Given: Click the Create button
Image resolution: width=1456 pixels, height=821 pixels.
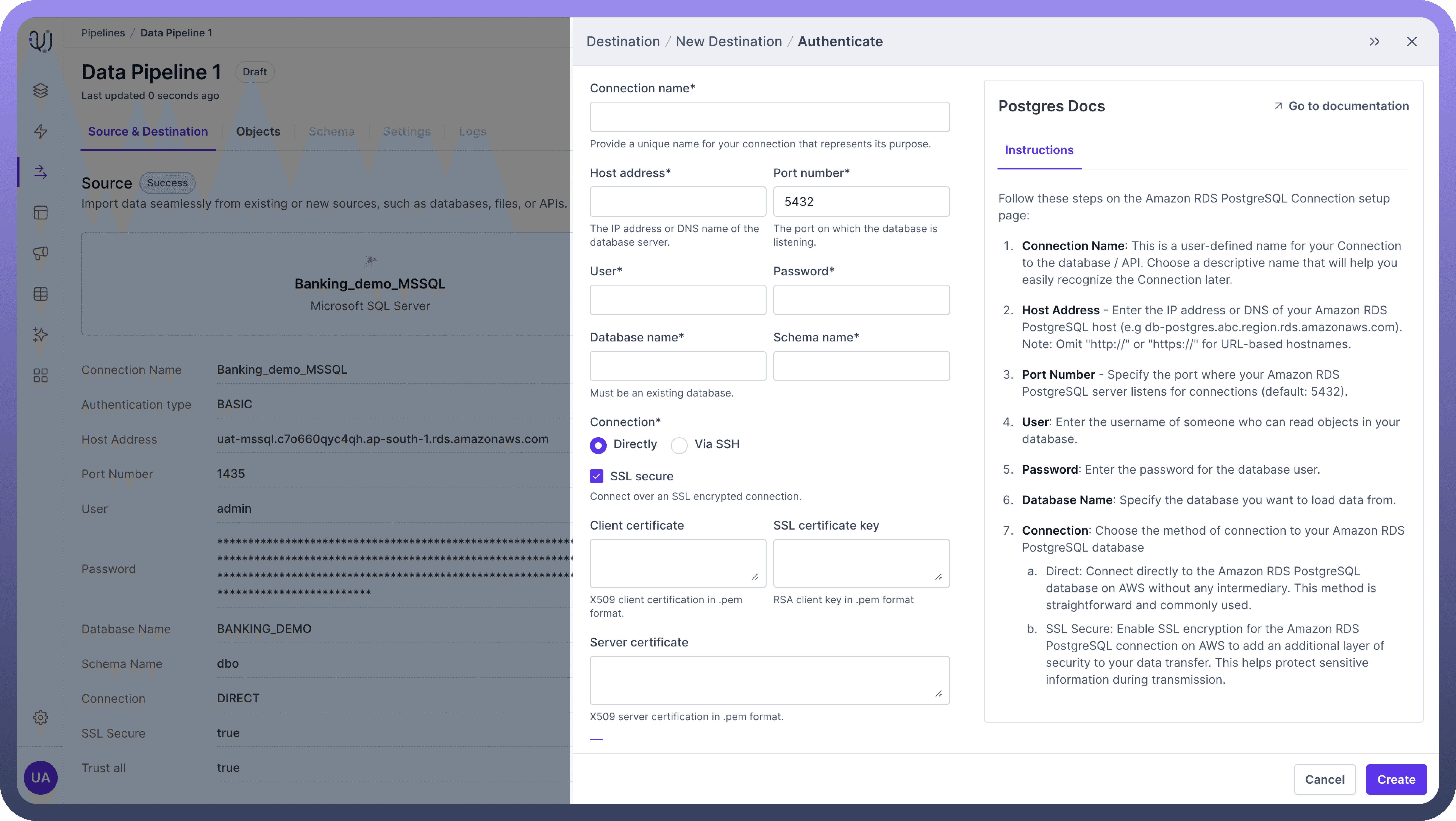Looking at the screenshot, I should pyautogui.click(x=1396, y=779).
